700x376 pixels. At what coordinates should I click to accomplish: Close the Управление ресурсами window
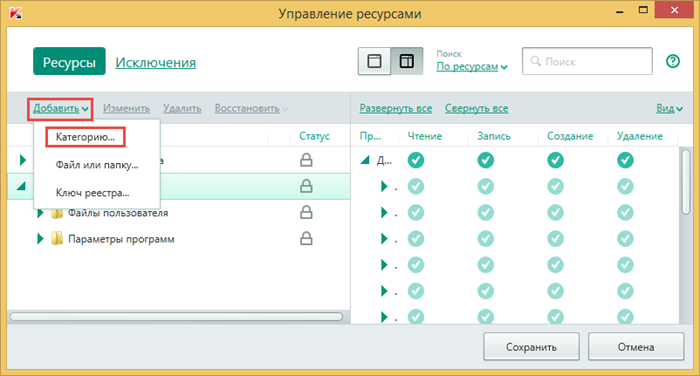tap(674, 10)
